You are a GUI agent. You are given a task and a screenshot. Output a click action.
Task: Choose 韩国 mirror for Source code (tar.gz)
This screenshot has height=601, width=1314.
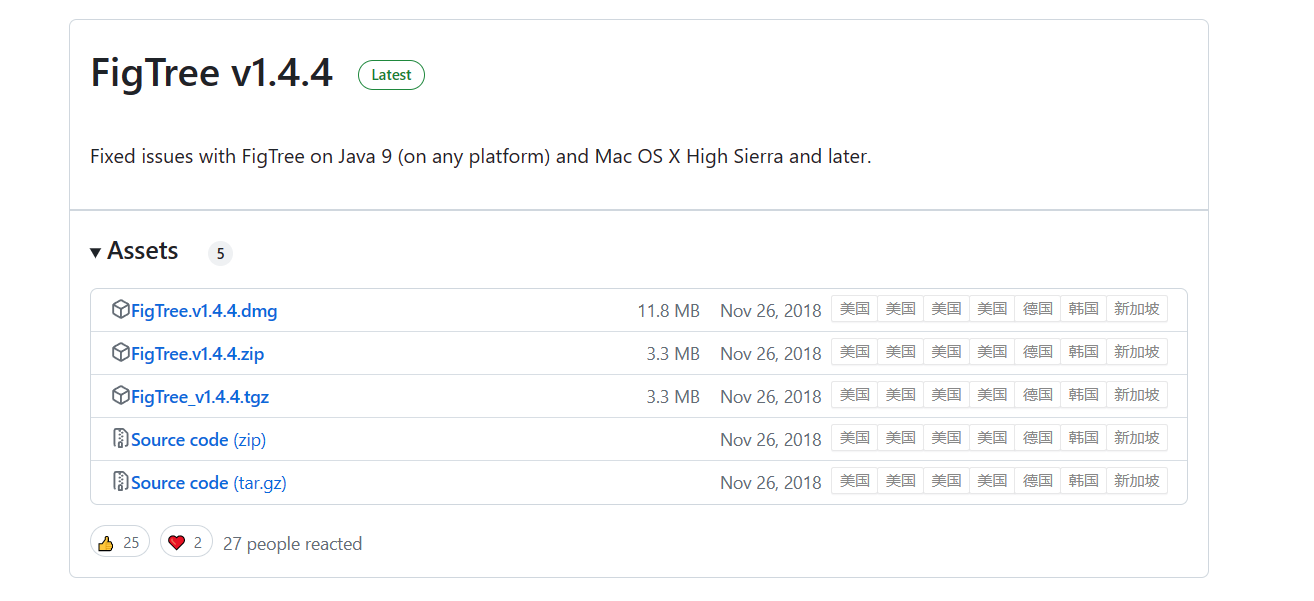tap(1084, 481)
